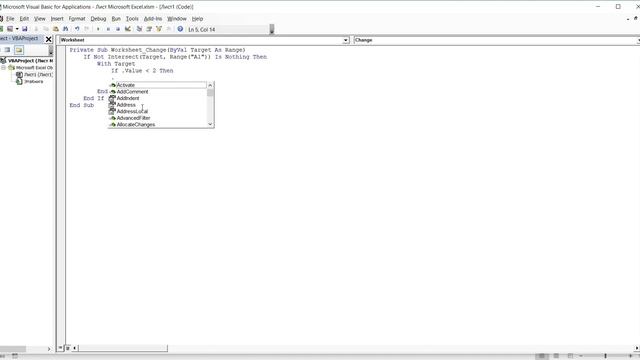Open the Window menu
Screen dimensions: 640x360
(177, 19)
